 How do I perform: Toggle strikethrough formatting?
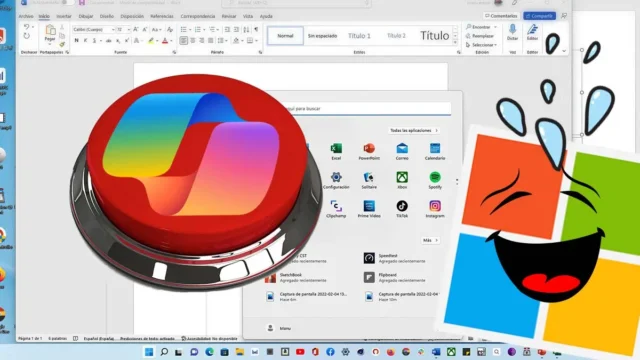pos(109,40)
